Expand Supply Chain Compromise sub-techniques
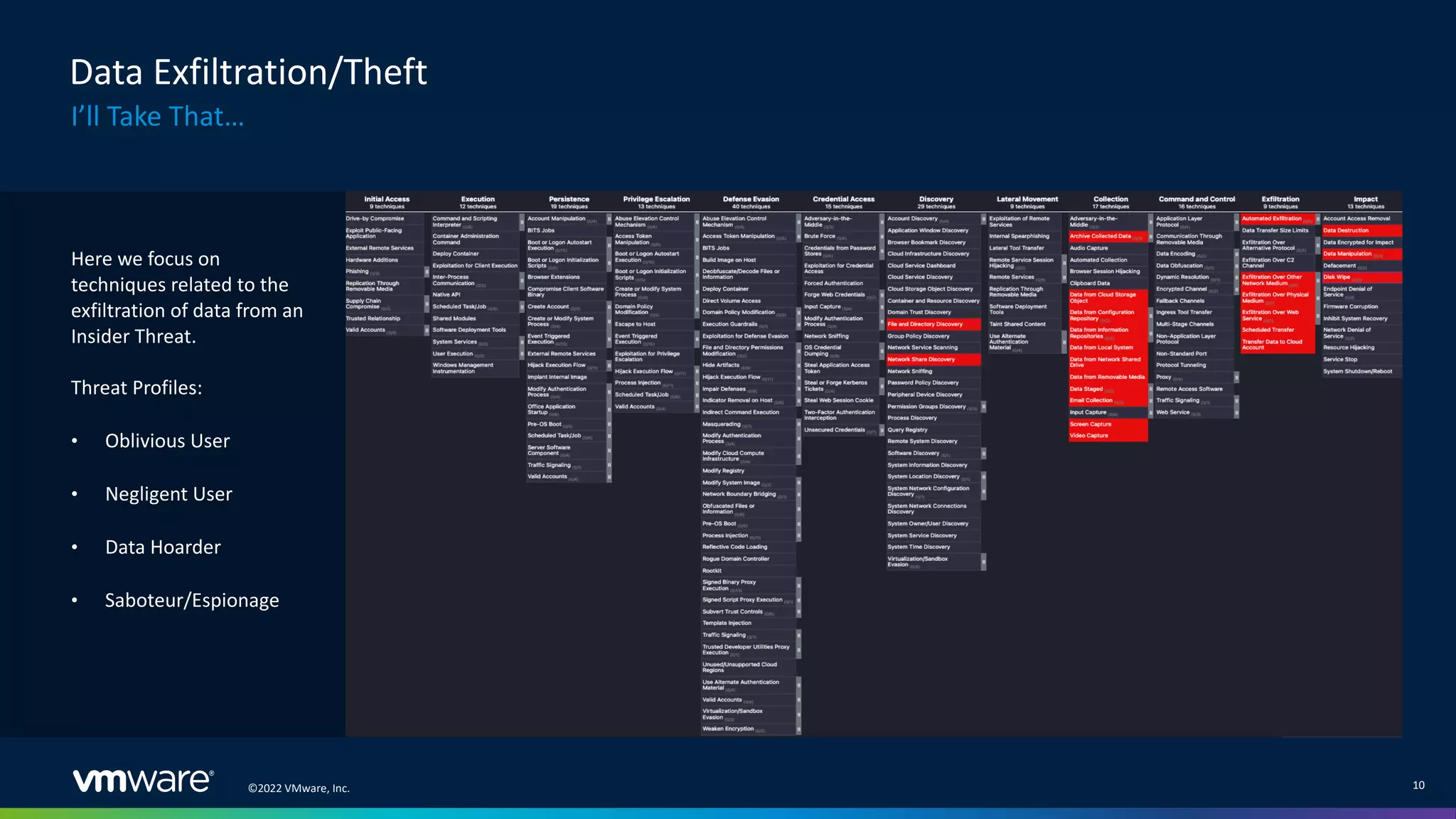The image size is (1456, 819). [x=427, y=304]
